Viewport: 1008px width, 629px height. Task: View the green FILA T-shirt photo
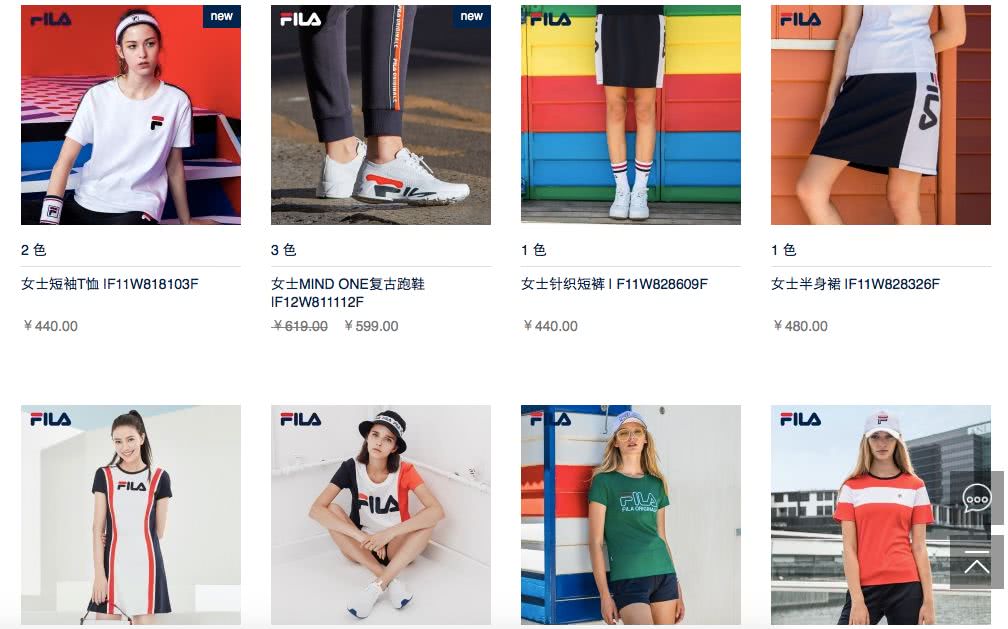point(631,515)
